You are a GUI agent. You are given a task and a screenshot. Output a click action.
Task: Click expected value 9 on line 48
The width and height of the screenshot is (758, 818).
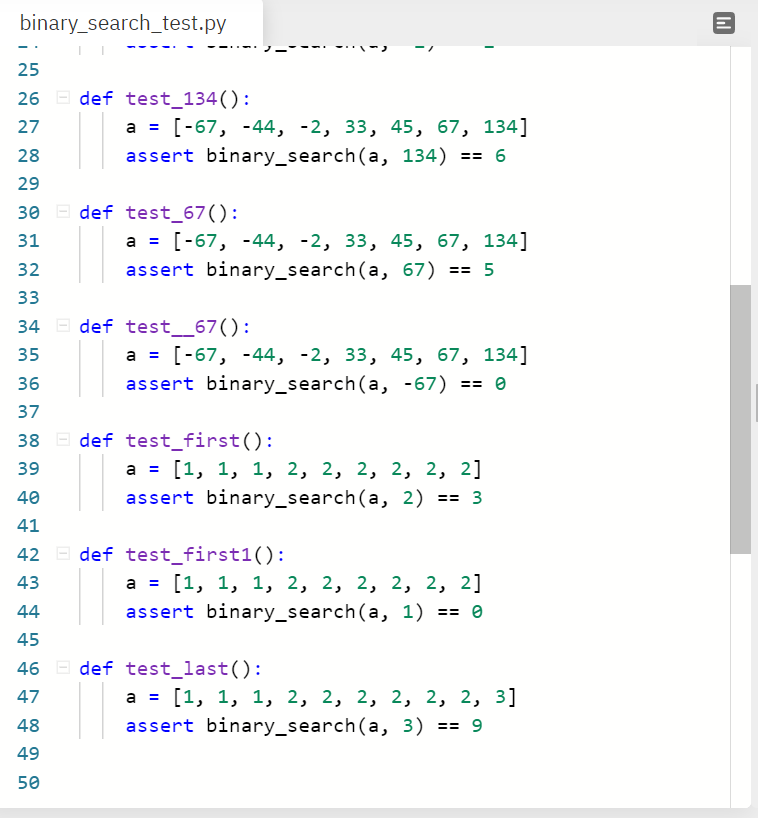(x=477, y=726)
